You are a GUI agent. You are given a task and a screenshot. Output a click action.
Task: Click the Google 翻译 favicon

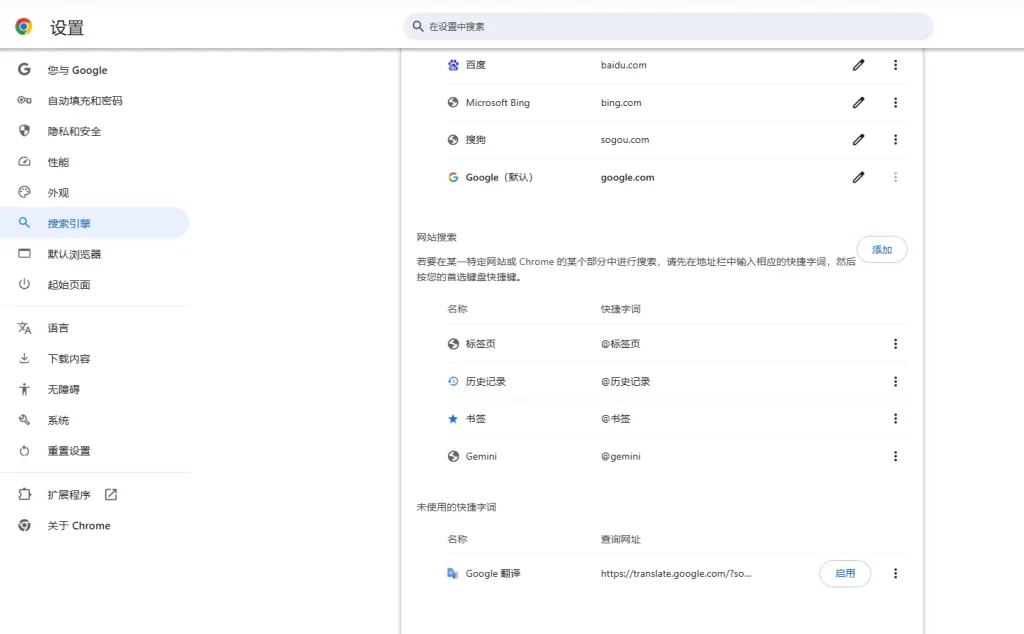click(x=453, y=573)
